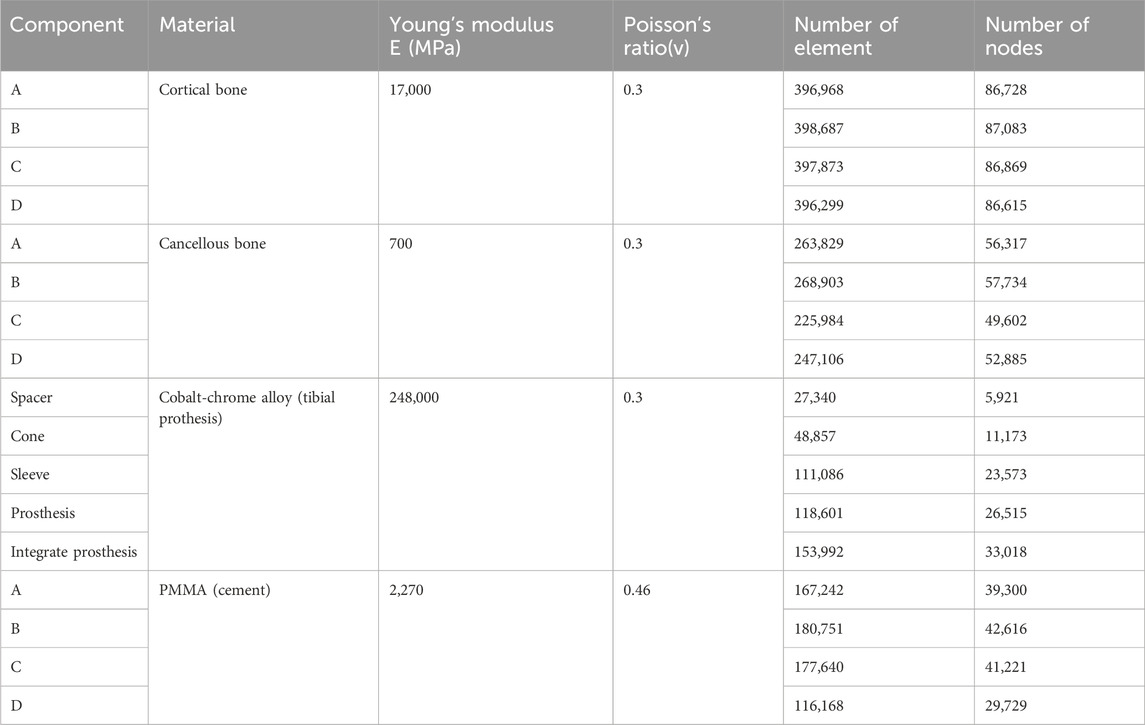Click the Cancellous bone material cell
The height and width of the screenshot is (725, 1145).
(x=213, y=243)
